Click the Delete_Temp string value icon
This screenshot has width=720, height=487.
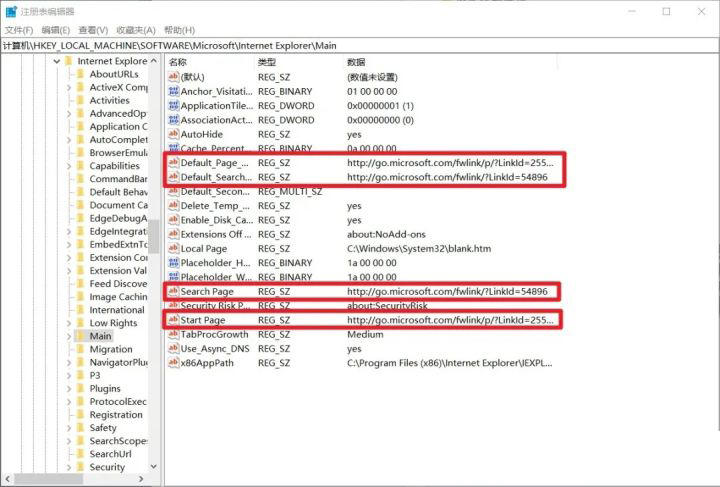tap(174, 206)
